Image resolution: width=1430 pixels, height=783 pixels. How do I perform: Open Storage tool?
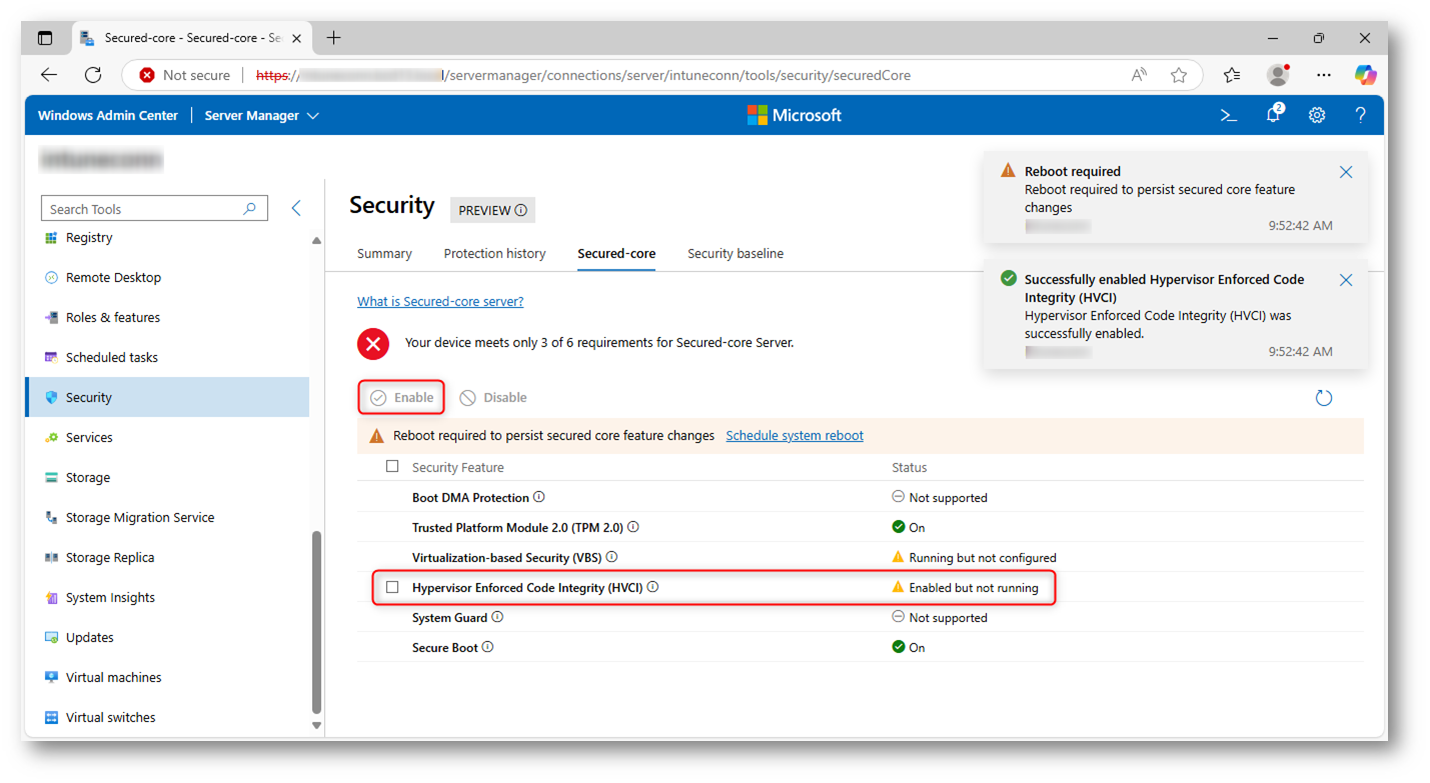(x=167, y=477)
